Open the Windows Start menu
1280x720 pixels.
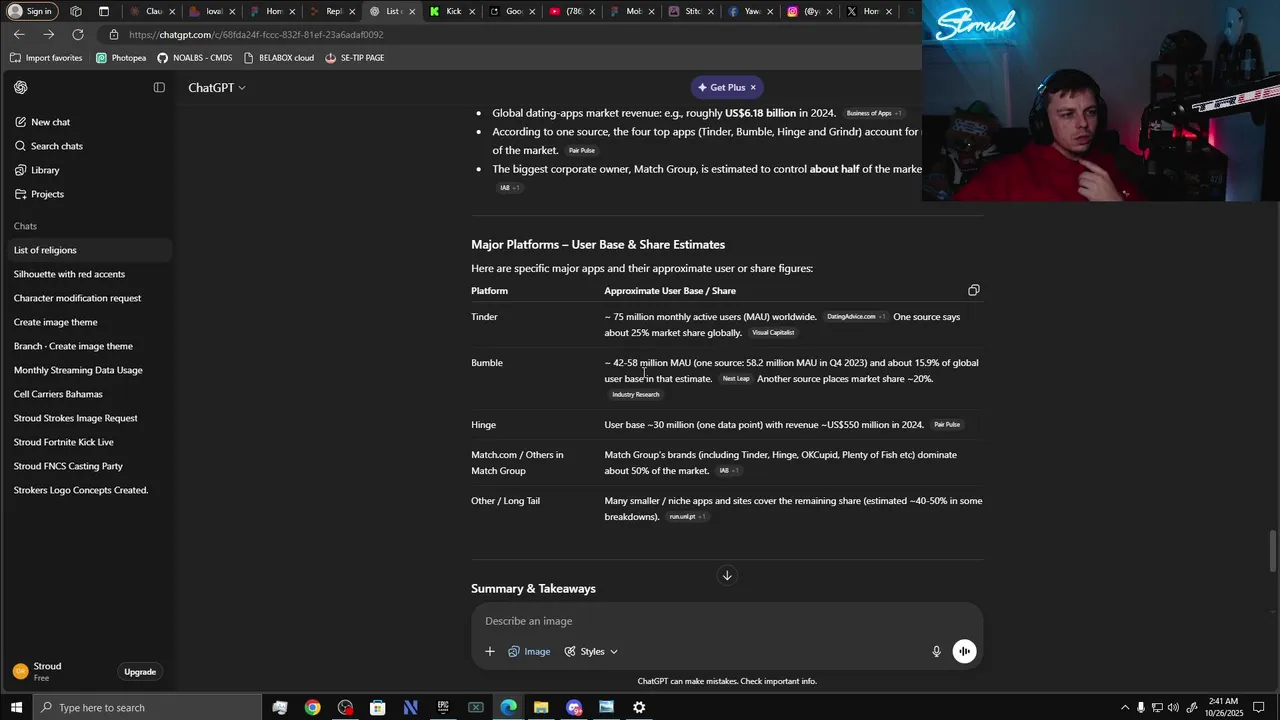tap(16, 708)
